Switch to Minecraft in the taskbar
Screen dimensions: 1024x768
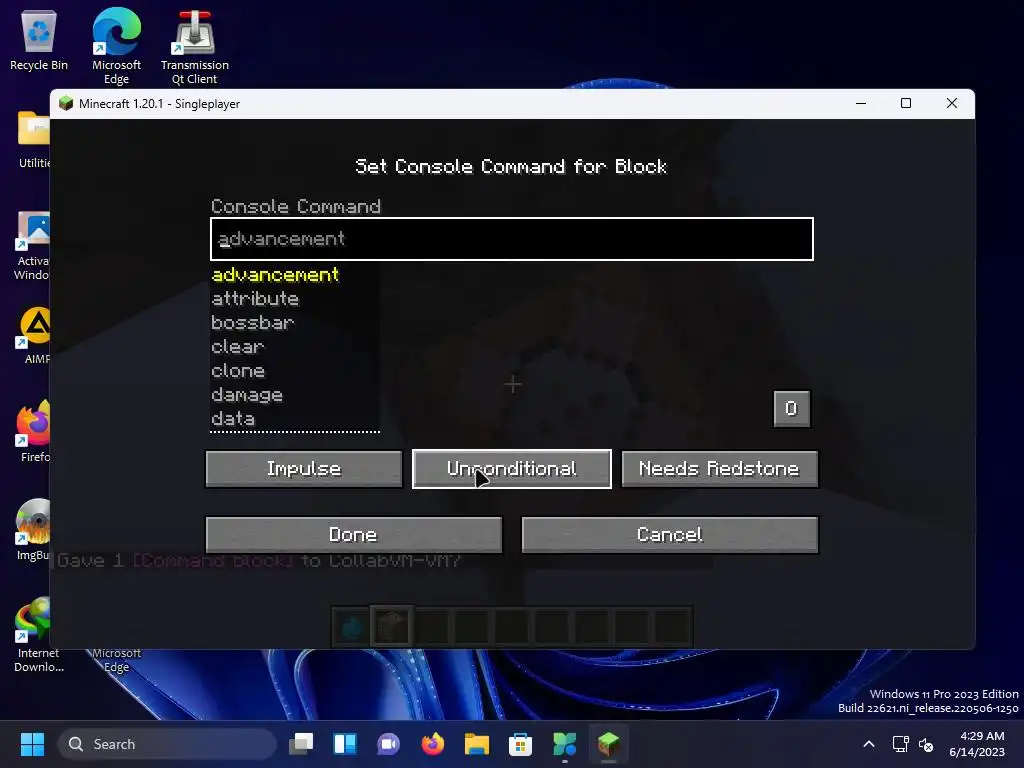tap(608, 744)
